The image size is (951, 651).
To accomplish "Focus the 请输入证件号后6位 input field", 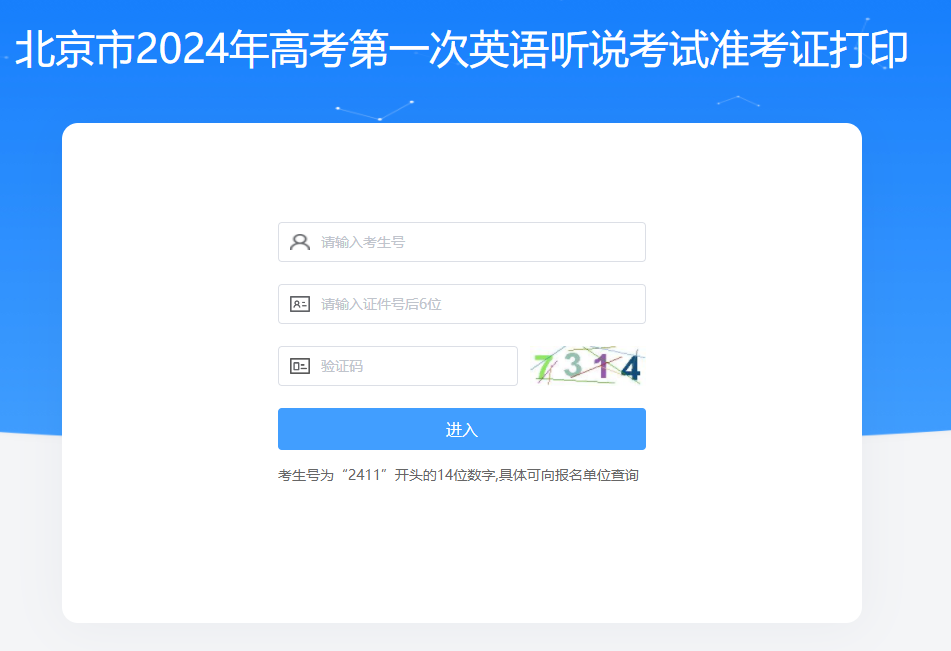I will coord(462,304).
